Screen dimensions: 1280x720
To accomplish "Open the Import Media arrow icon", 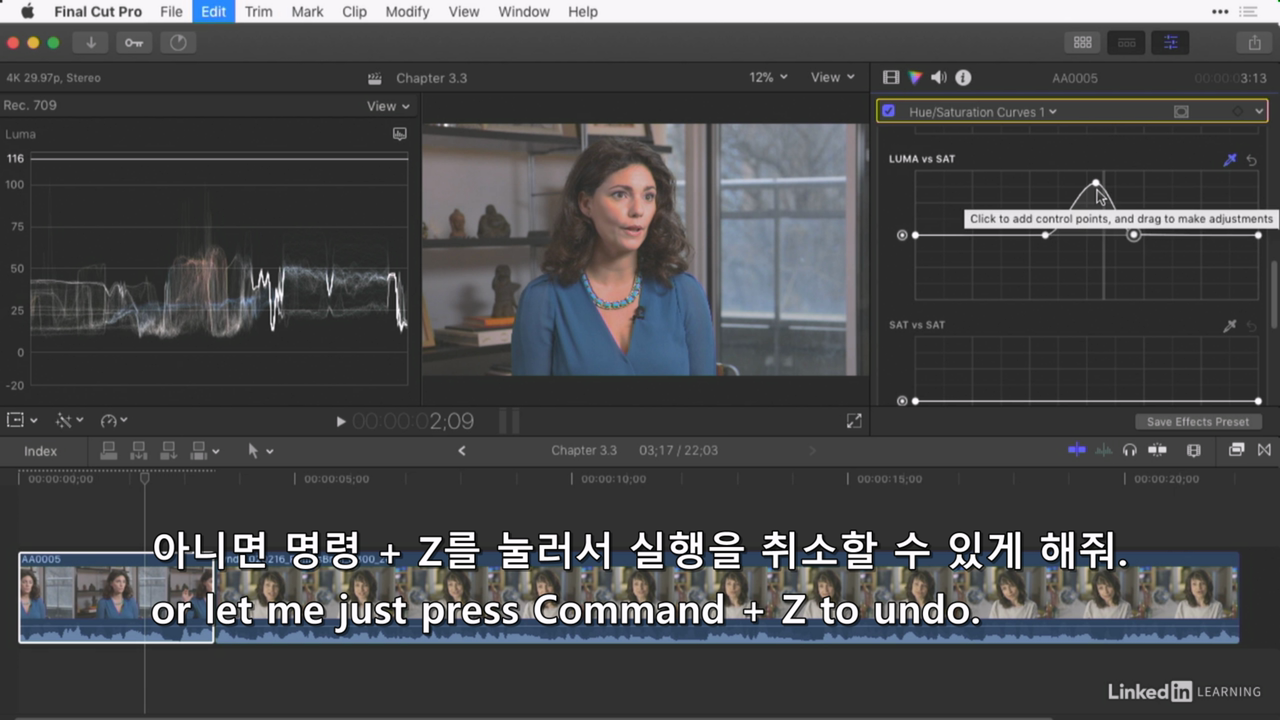I will [91, 43].
